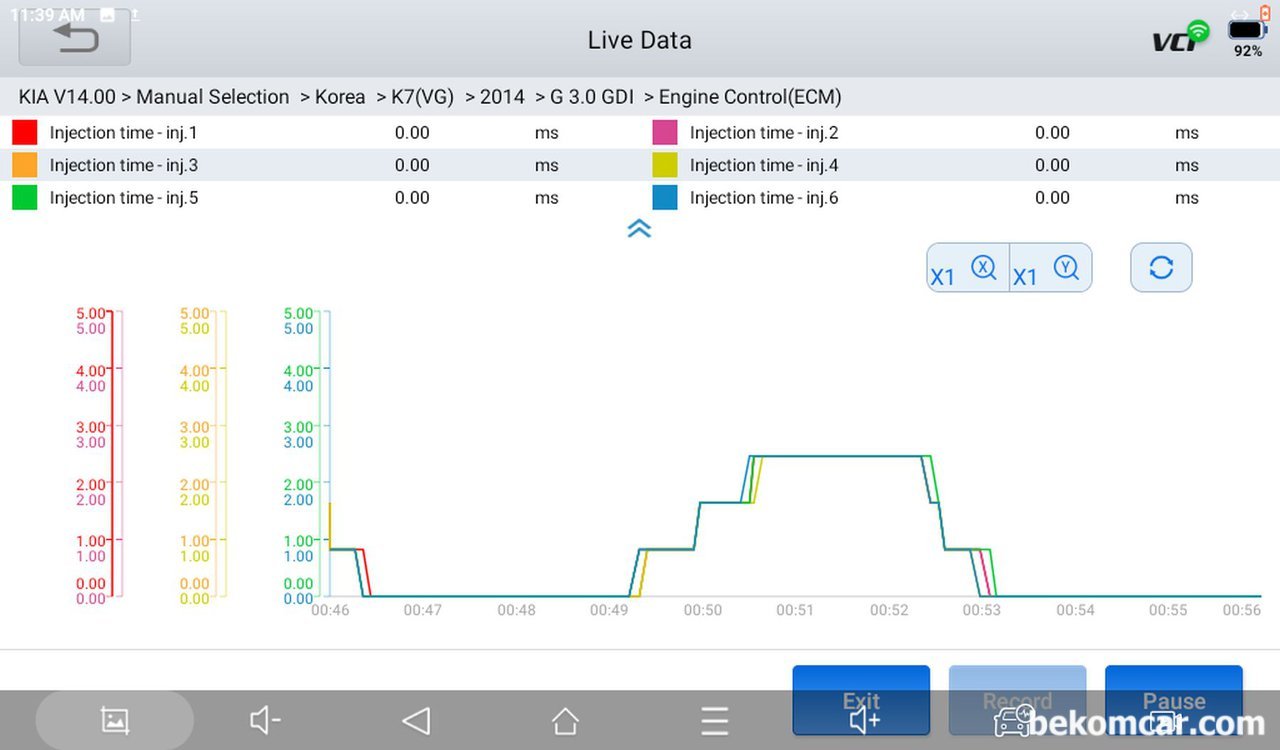Image resolution: width=1280 pixels, height=750 pixels.
Task: Click the green inj.5 color swatch
Action: [24, 198]
